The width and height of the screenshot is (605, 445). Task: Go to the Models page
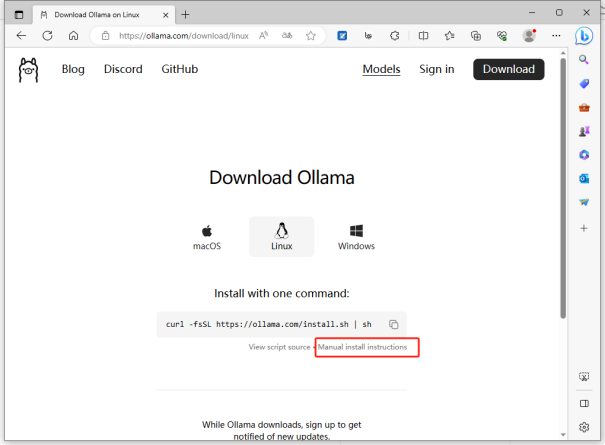click(x=382, y=69)
